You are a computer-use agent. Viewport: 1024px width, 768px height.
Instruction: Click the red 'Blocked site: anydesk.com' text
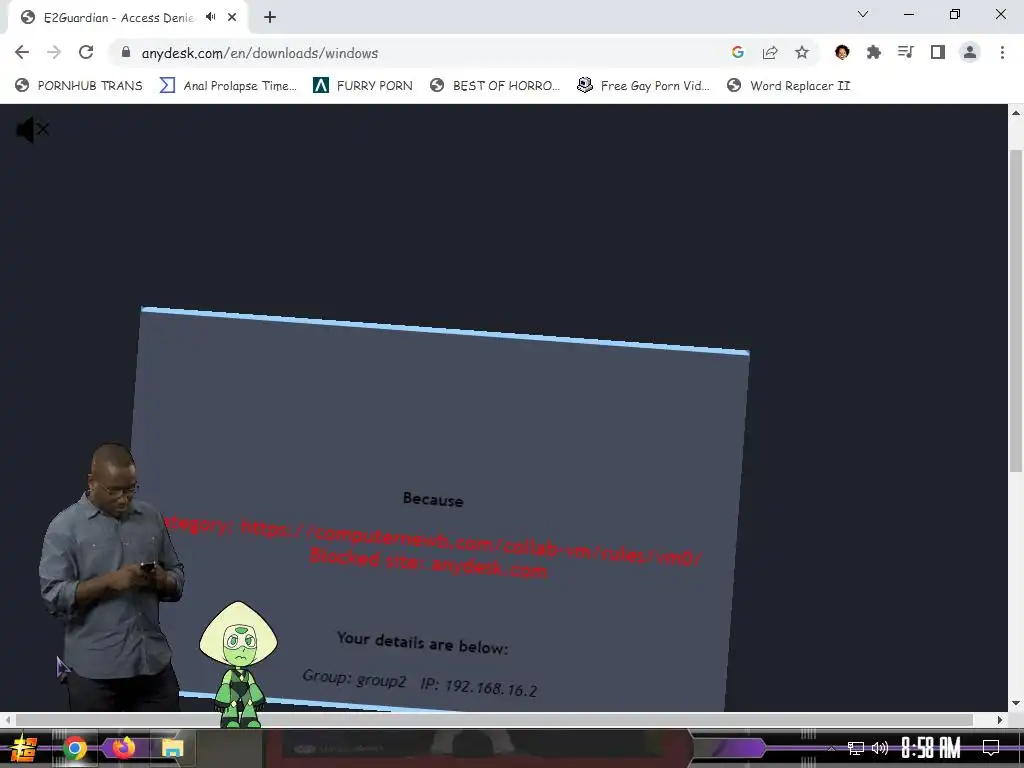pos(428,562)
